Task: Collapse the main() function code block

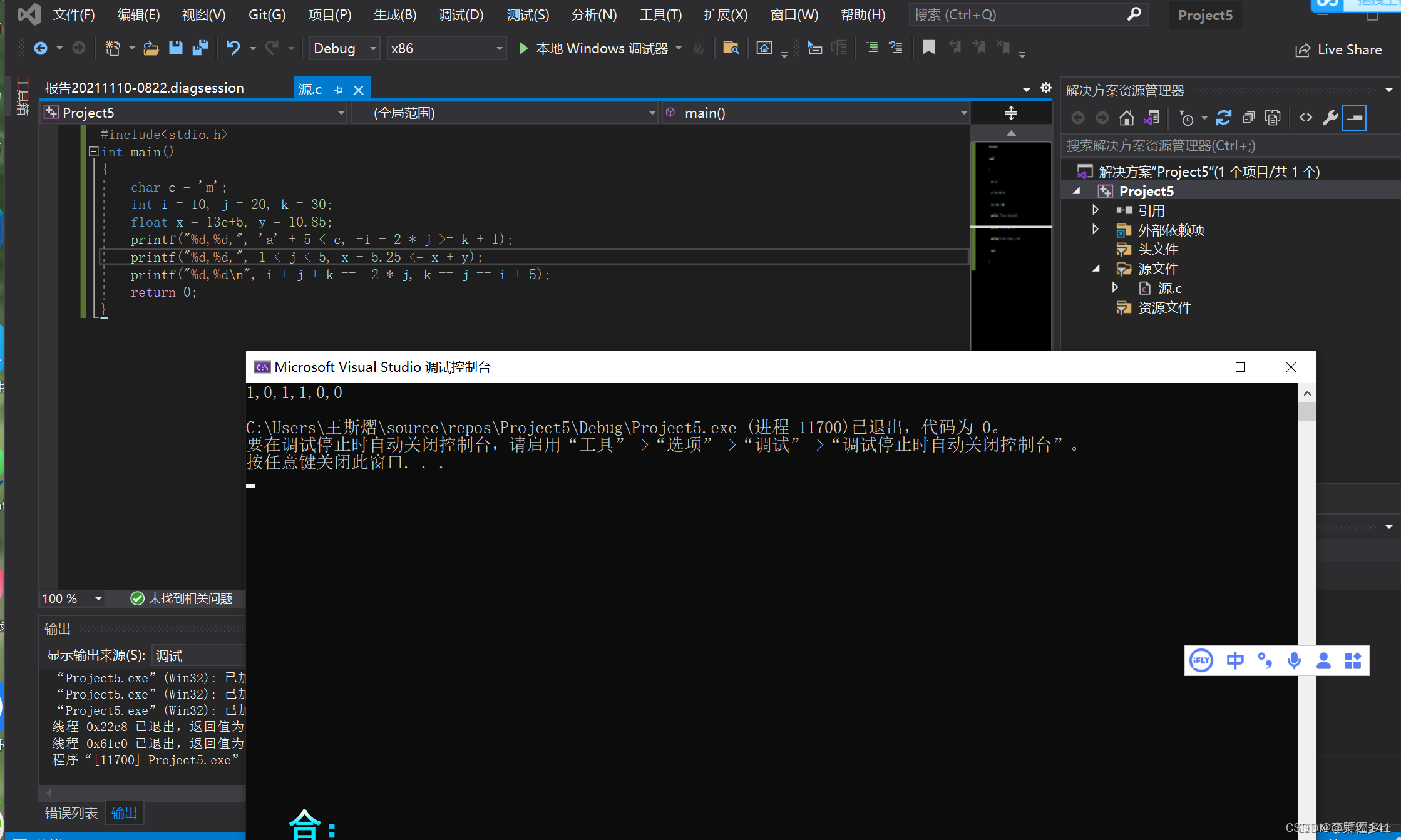Action: 93,151
